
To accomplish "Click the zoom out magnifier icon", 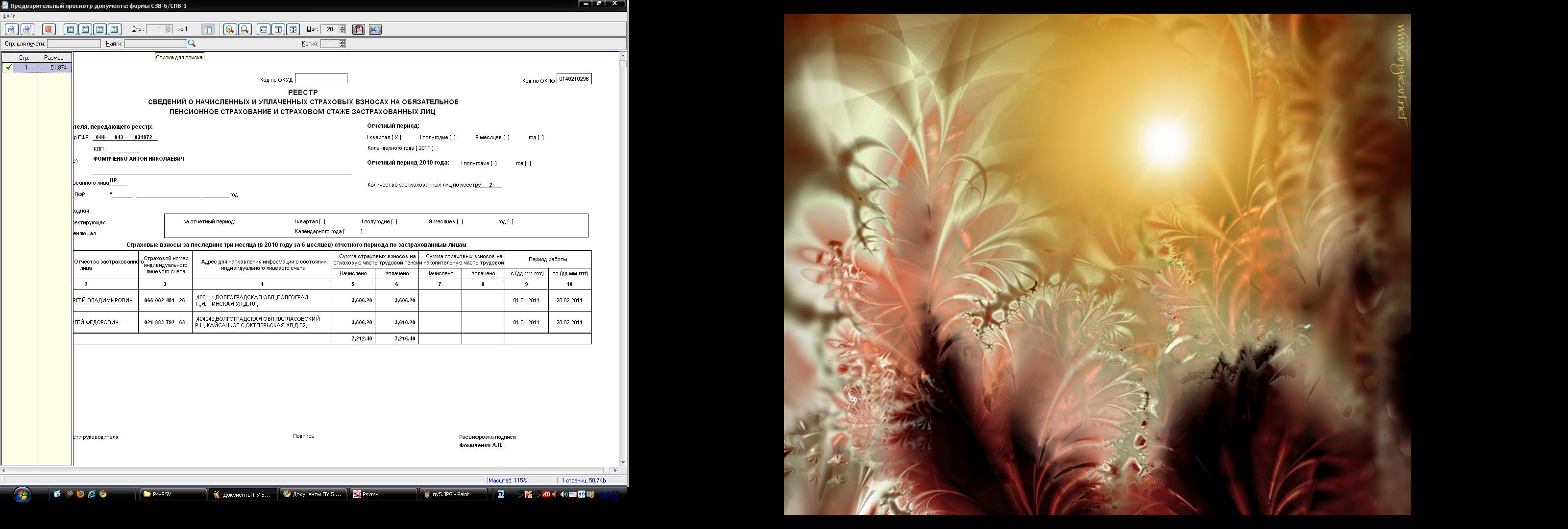I will click(x=245, y=29).
